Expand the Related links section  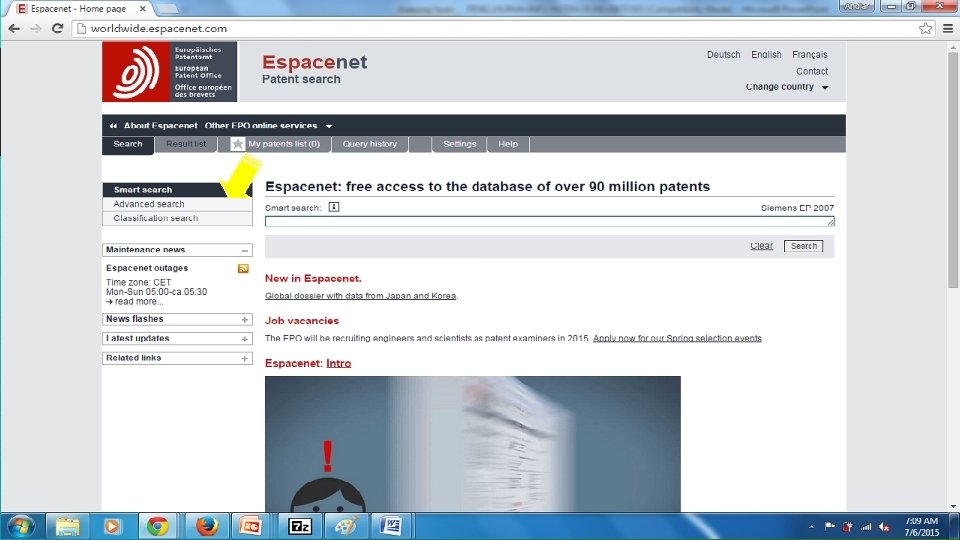(244, 359)
